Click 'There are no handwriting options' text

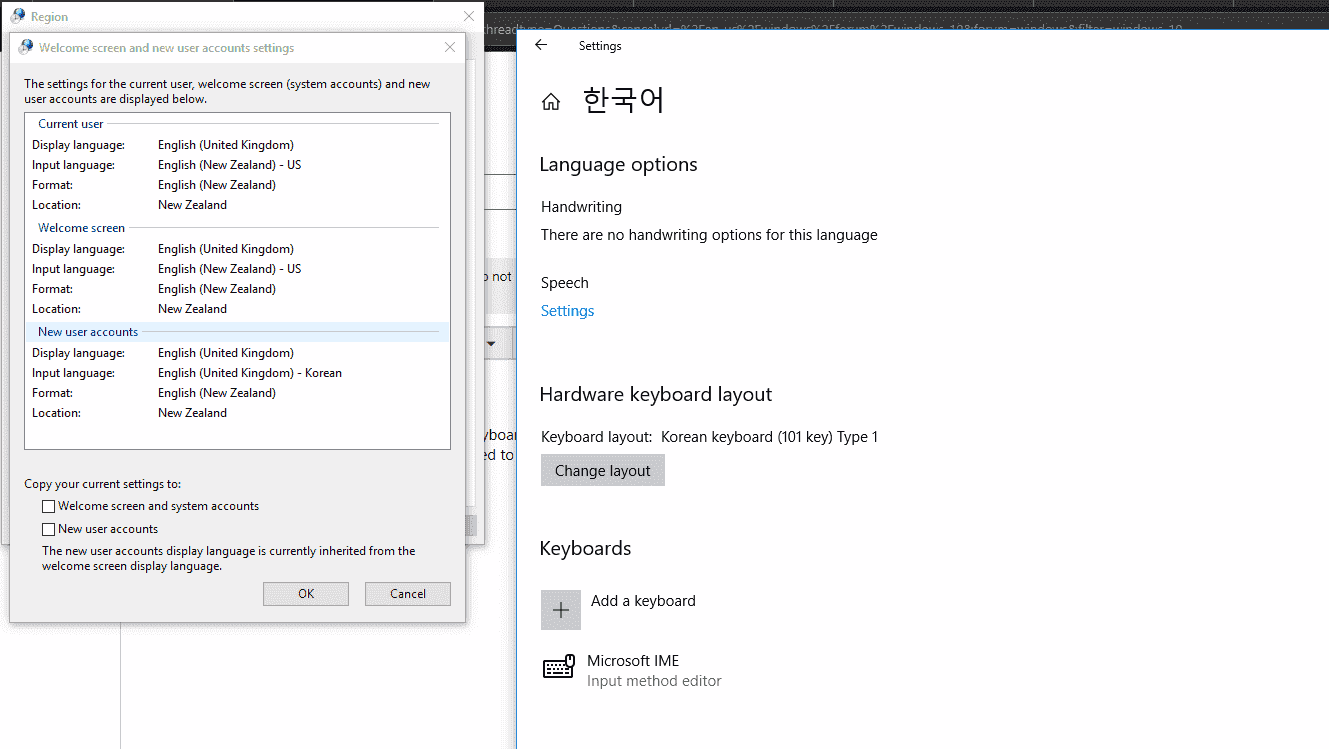709,235
